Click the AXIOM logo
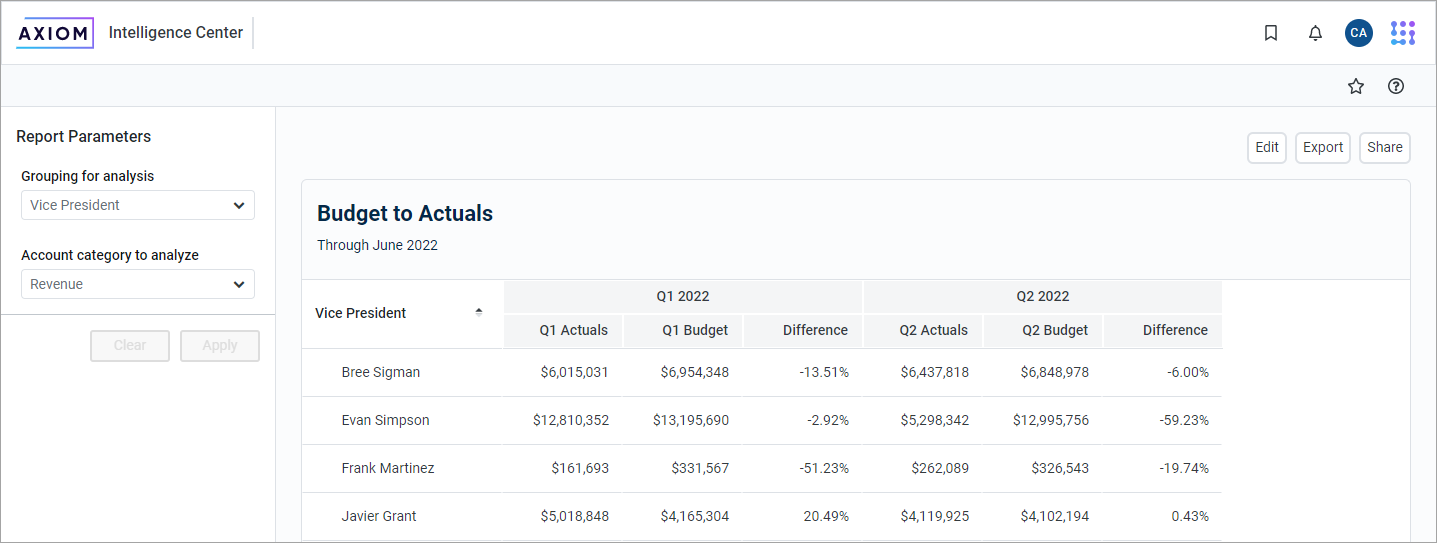This screenshot has height=543, width=1437. (x=55, y=33)
